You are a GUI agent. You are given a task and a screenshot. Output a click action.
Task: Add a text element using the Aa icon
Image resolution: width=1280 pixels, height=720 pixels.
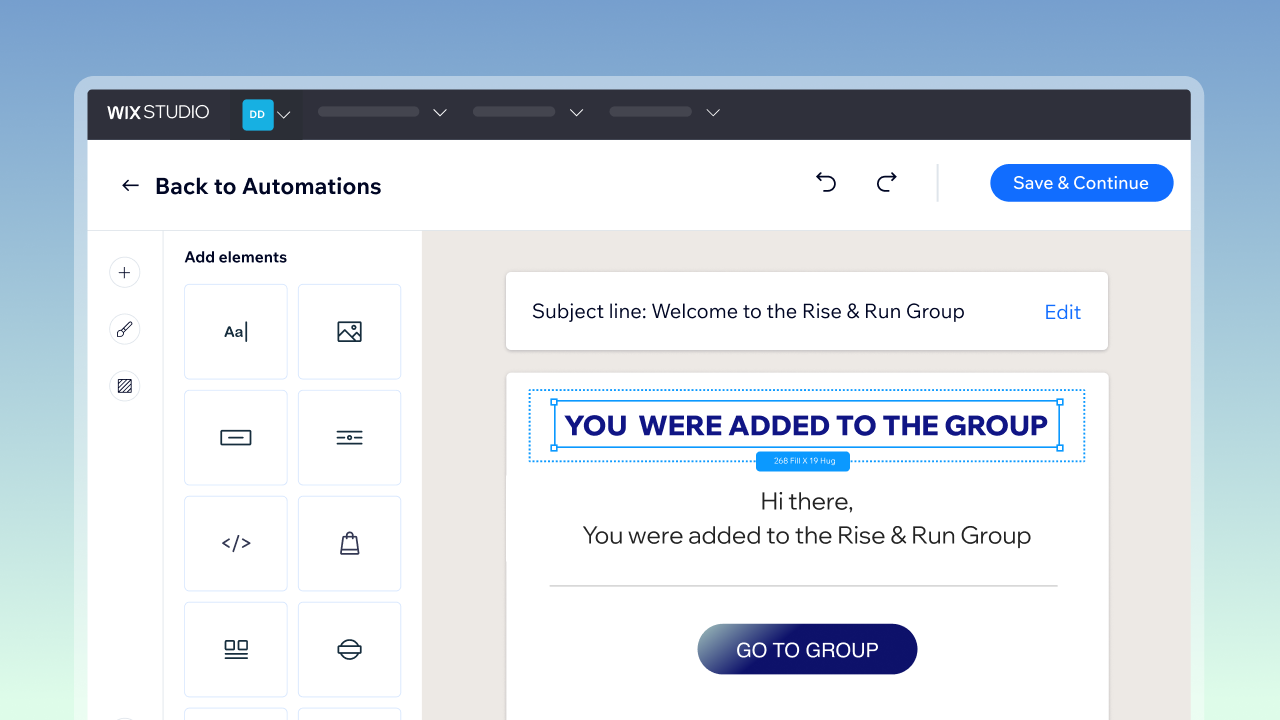tap(235, 331)
